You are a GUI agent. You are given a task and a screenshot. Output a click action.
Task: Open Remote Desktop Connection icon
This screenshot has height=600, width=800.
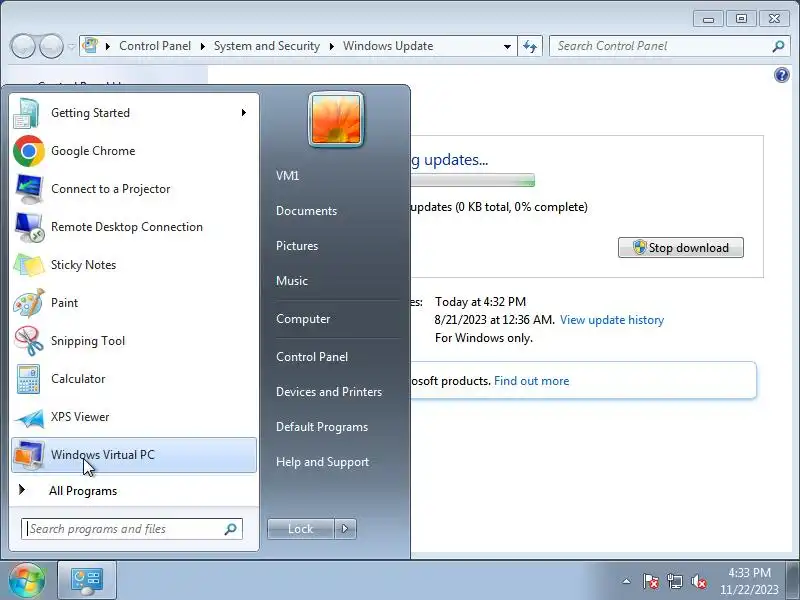click(x=29, y=227)
